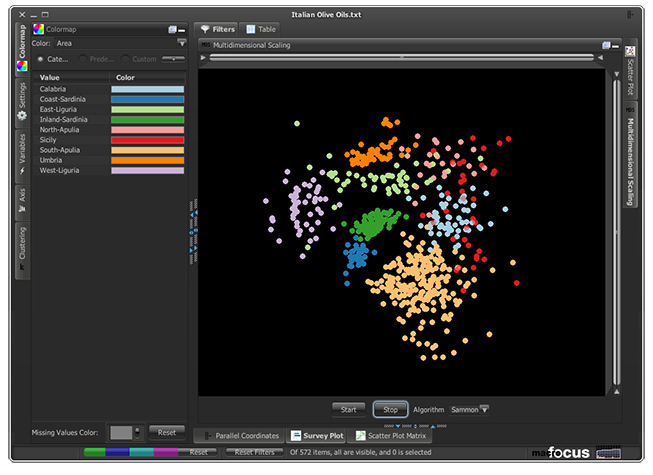Open the Color Area variable dropdown
This screenshot has height=475, width=653.
pyautogui.click(x=181, y=44)
